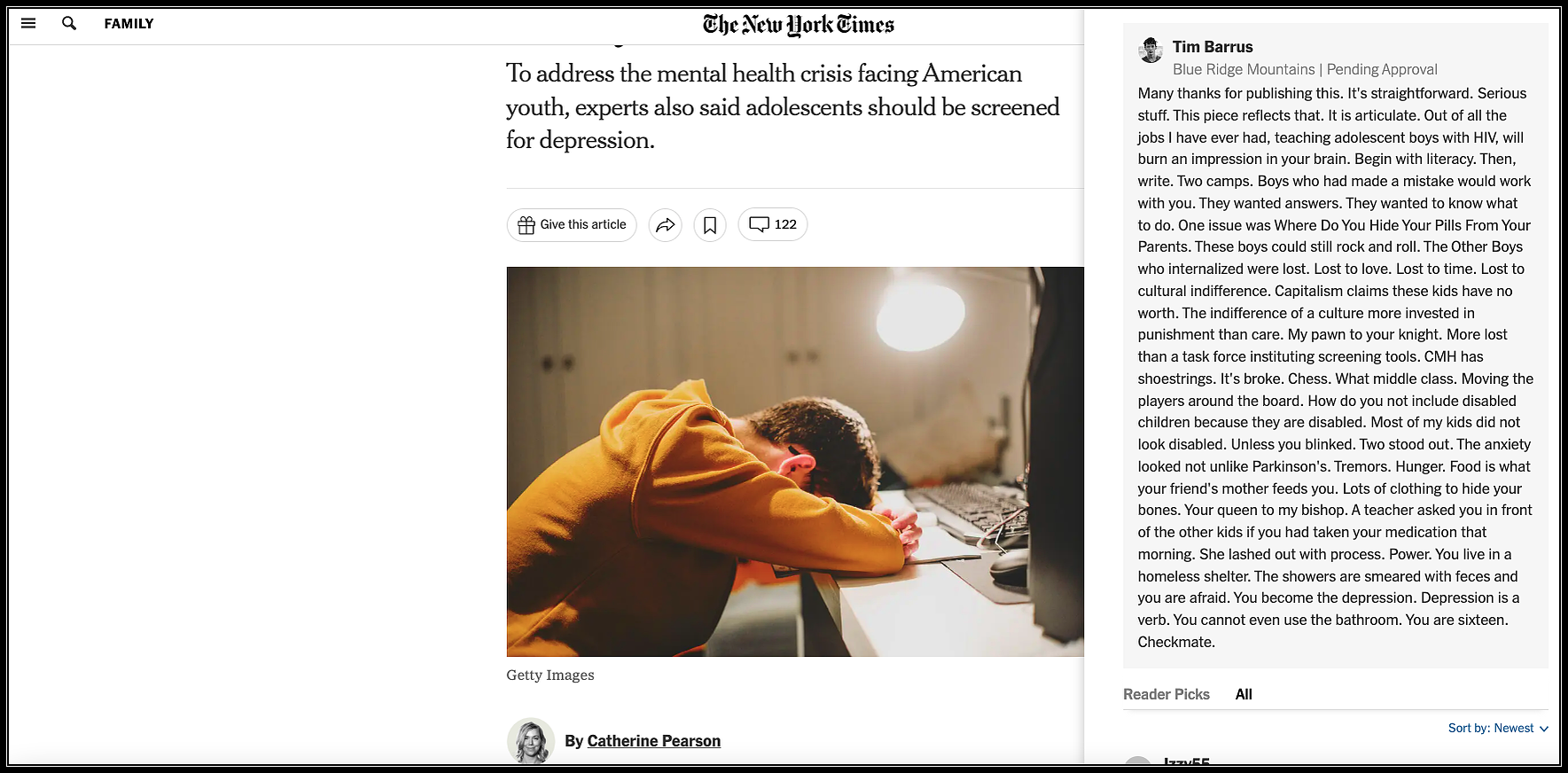Click the article photo of slumped teen
Screen dimensions: 1568x773
(795, 462)
